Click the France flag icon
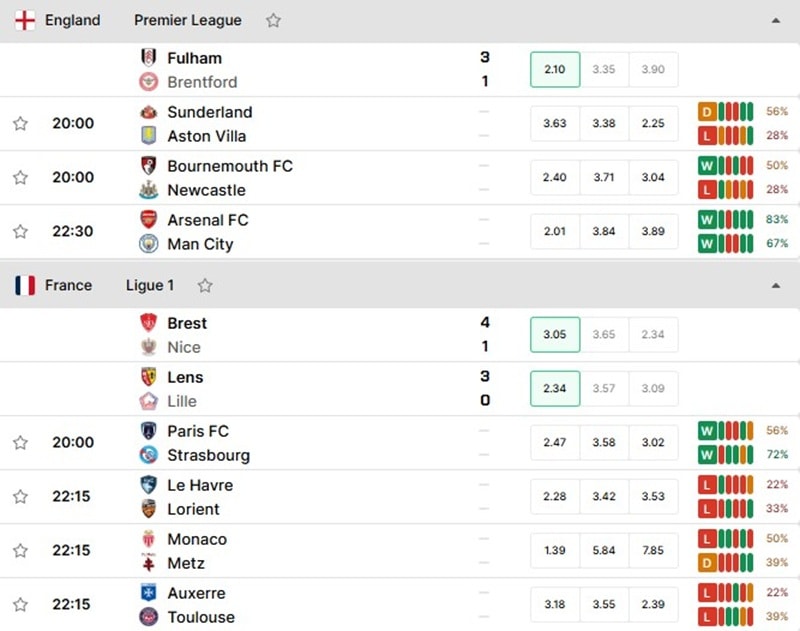The image size is (800, 631). [25, 285]
